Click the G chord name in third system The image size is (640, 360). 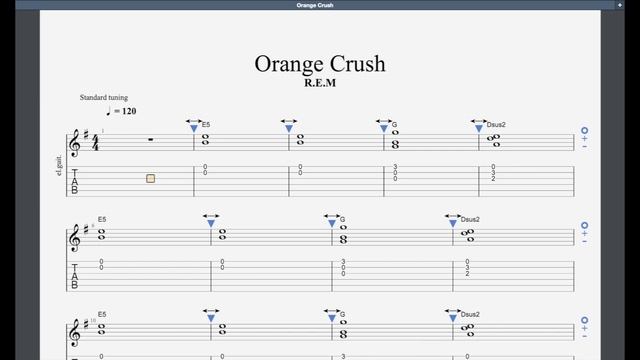coord(342,314)
